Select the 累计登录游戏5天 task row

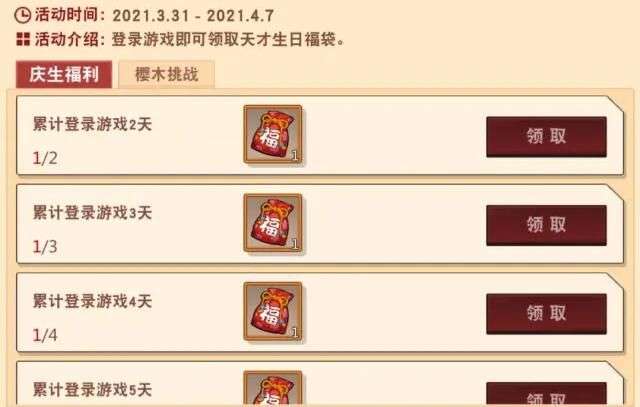320,384
